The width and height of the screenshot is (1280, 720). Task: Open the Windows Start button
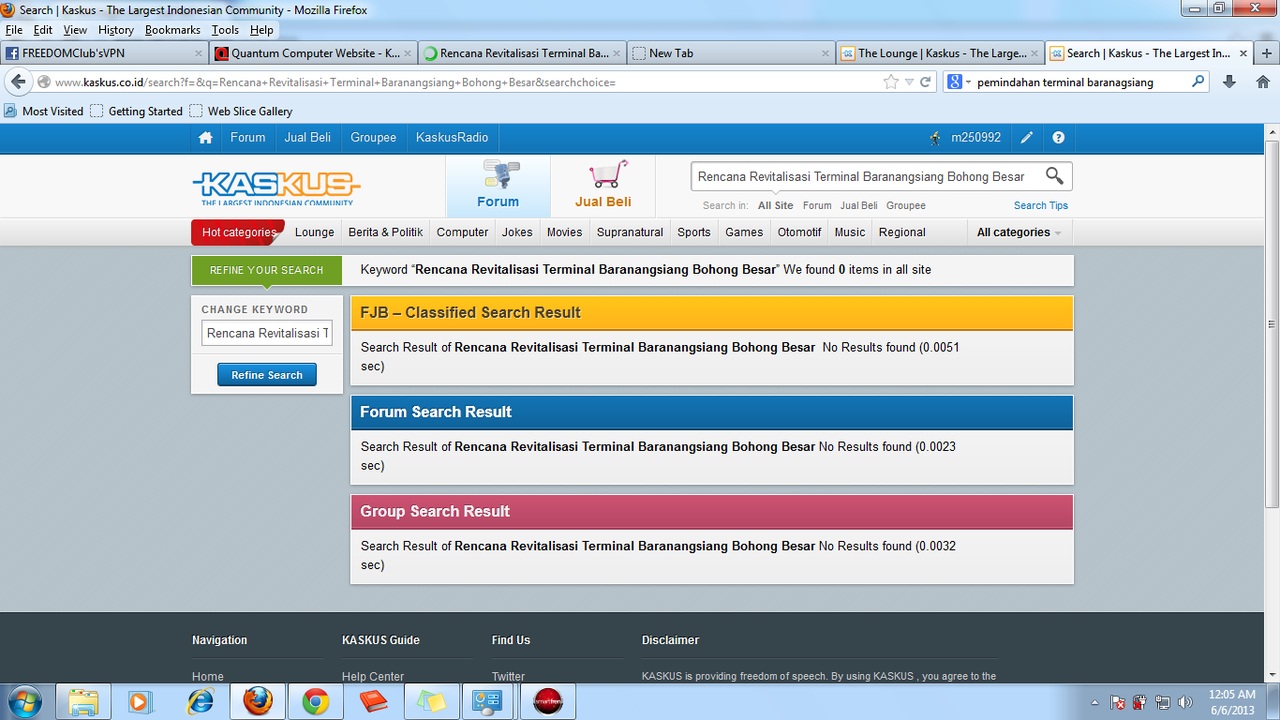[x=23, y=702]
